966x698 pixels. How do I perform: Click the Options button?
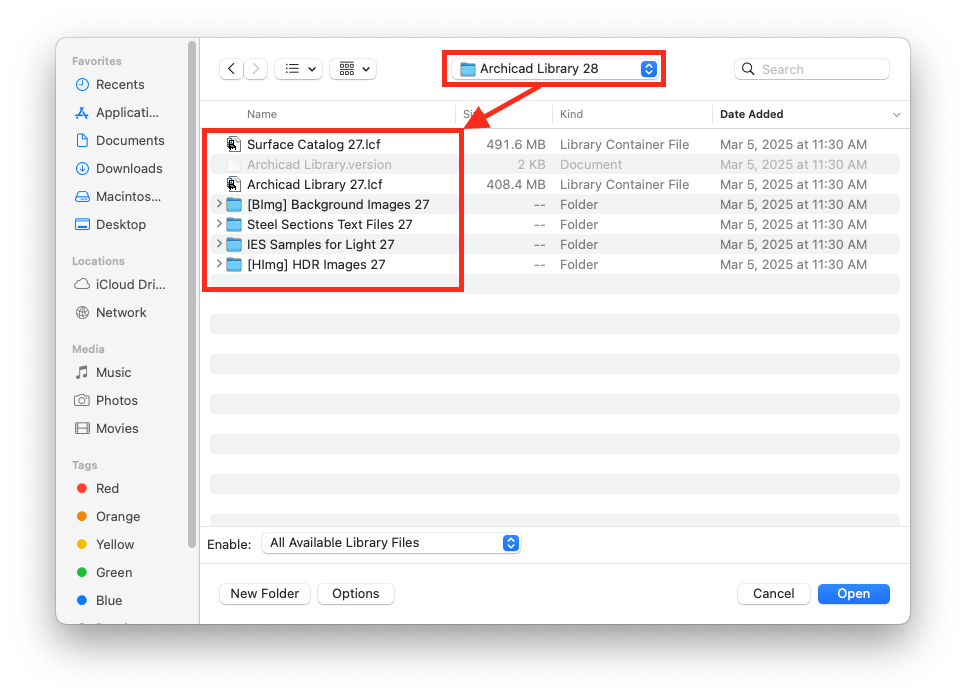(x=355, y=593)
